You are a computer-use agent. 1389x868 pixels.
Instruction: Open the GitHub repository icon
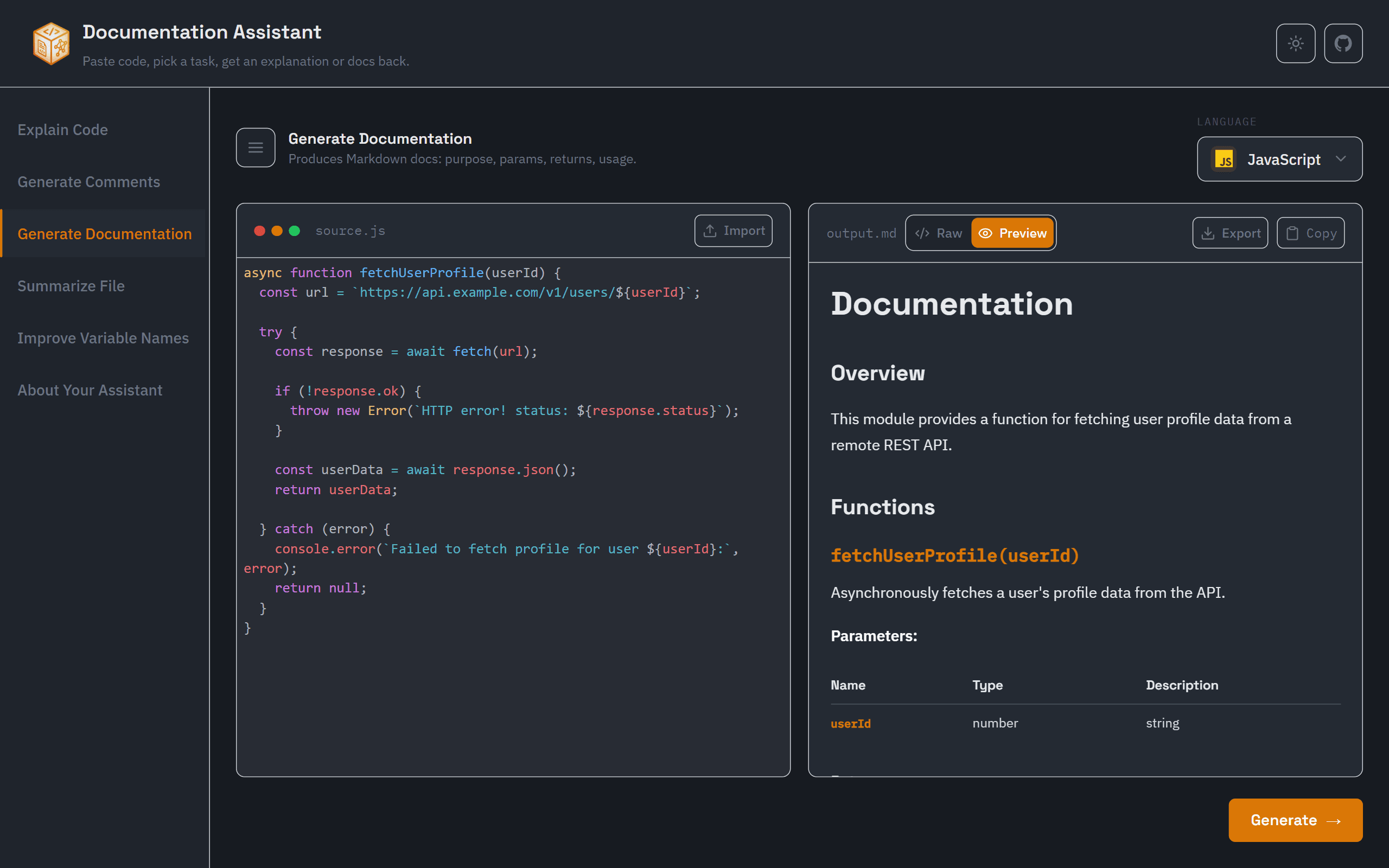tap(1343, 43)
